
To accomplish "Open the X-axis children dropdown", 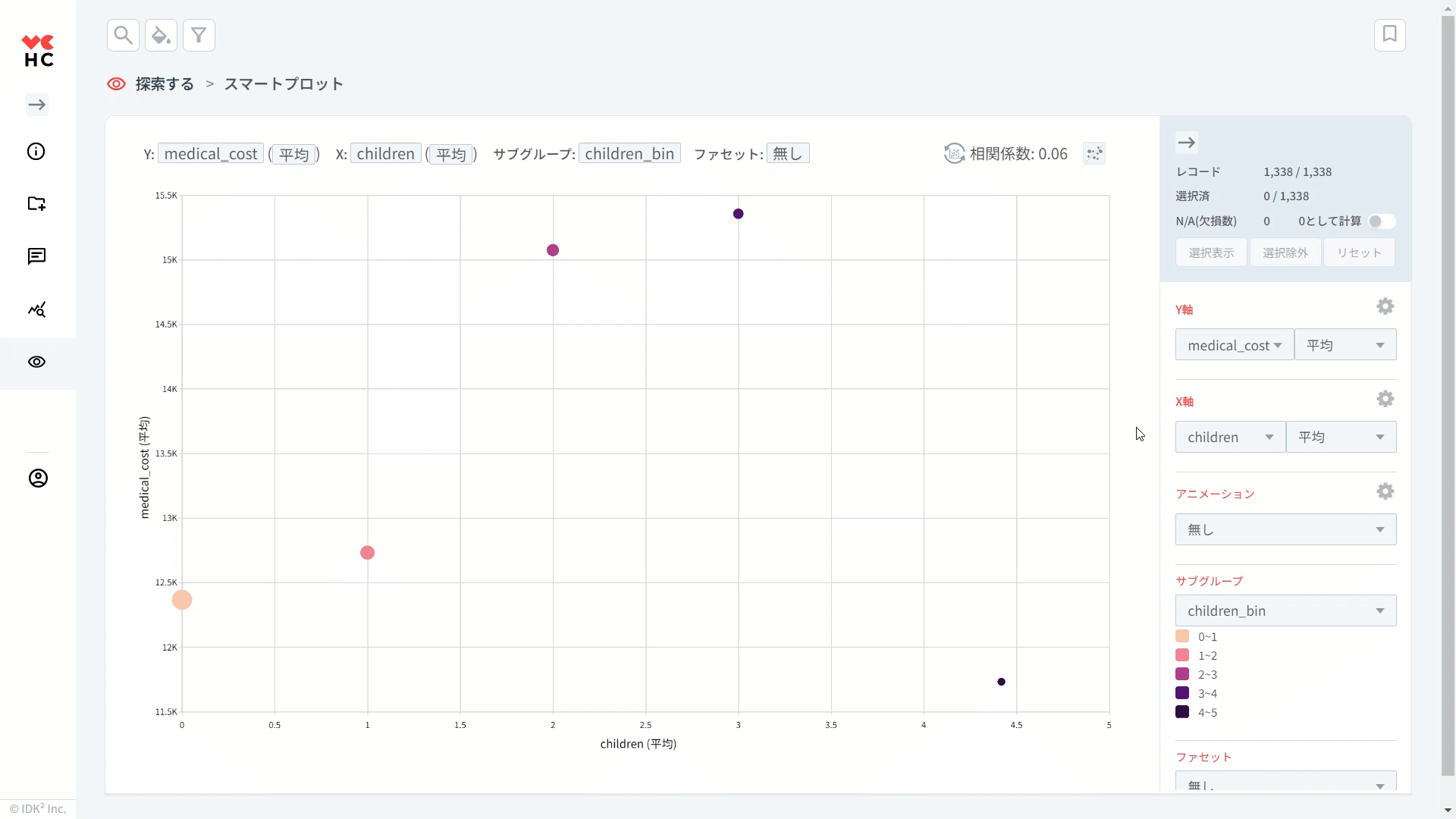I will point(1229,438).
